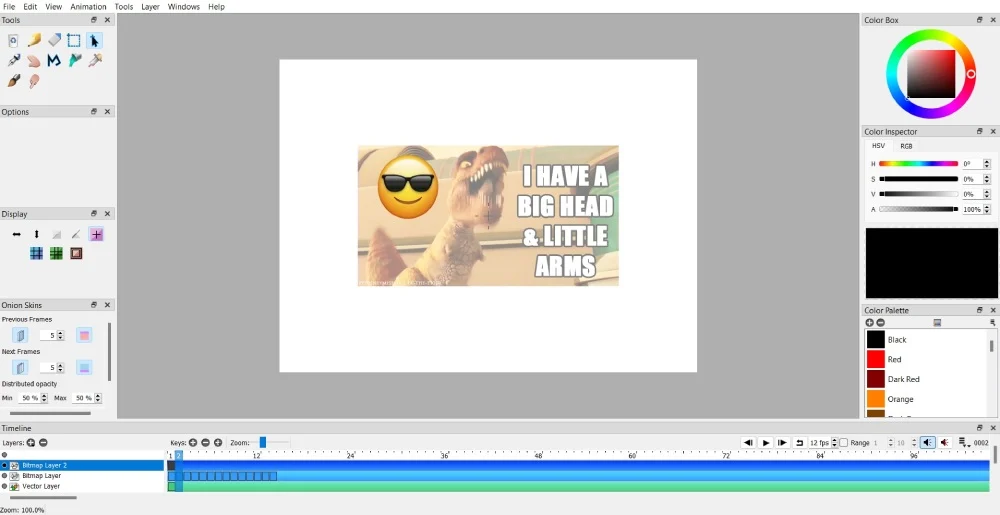Open the Animation menu
The image size is (1000, 515).
(89, 6)
